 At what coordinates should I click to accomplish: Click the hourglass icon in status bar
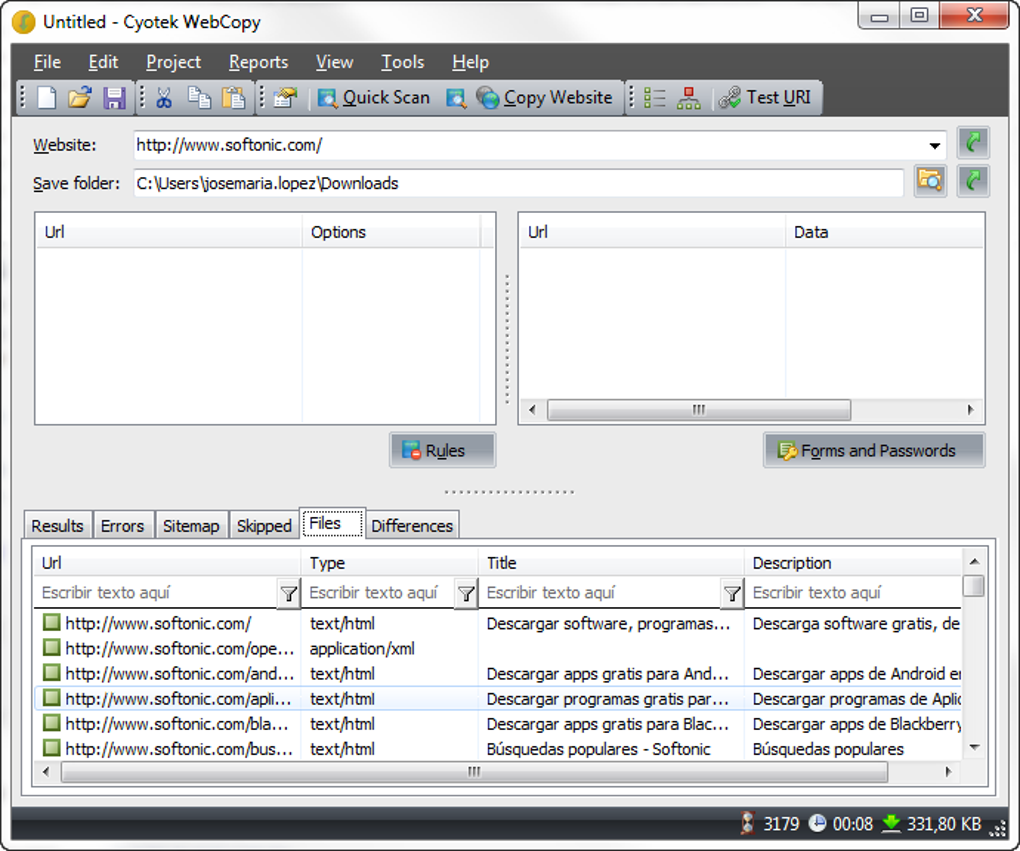pos(747,822)
